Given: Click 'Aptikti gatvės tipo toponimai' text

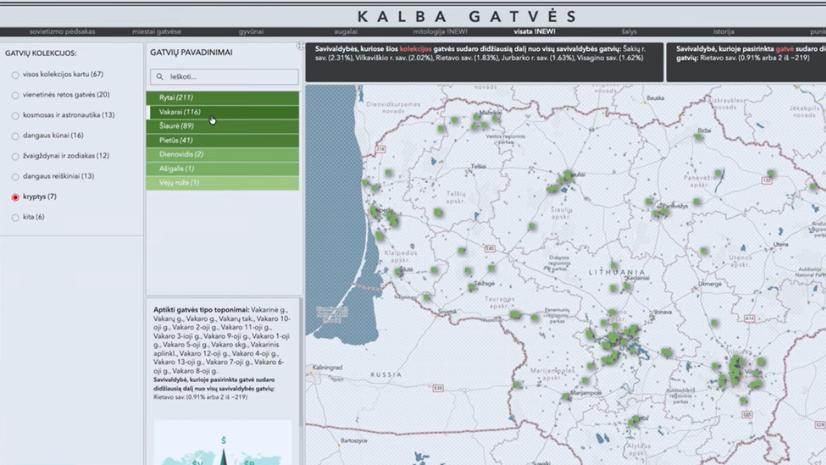Looking at the screenshot, I should (201, 310).
